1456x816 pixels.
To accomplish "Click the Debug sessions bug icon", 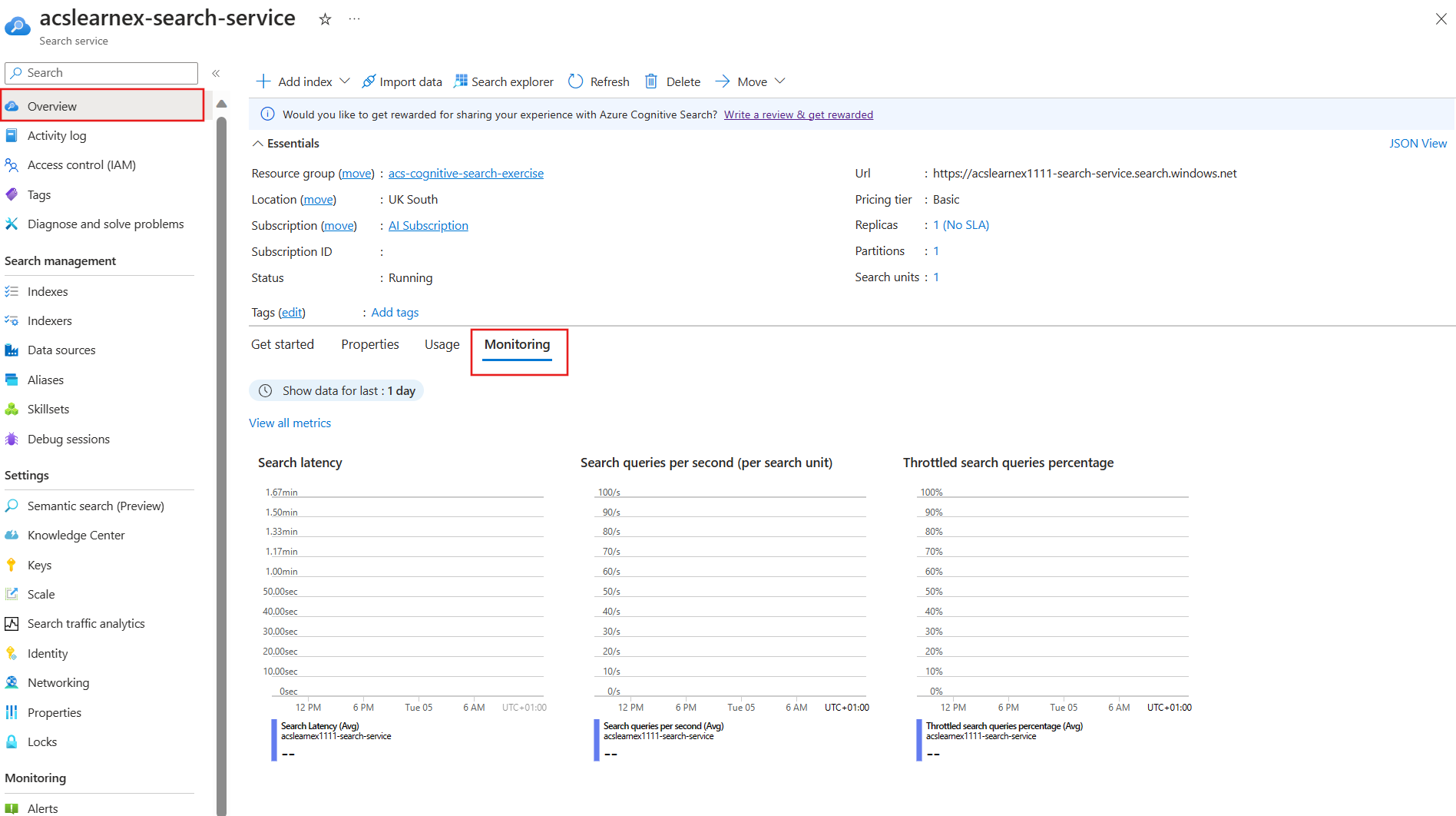I will pos(12,439).
